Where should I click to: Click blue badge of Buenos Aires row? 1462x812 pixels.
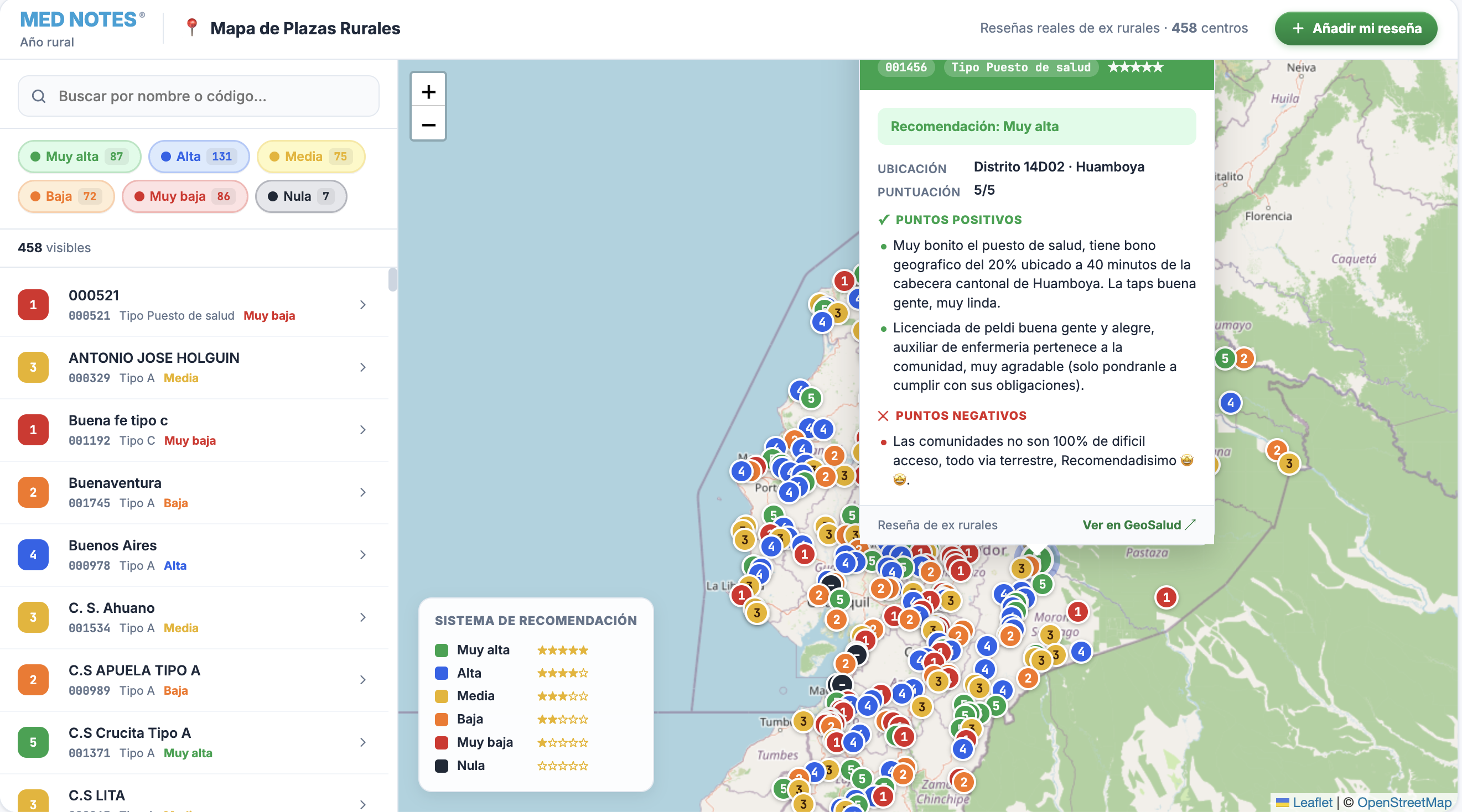pyautogui.click(x=33, y=554)
